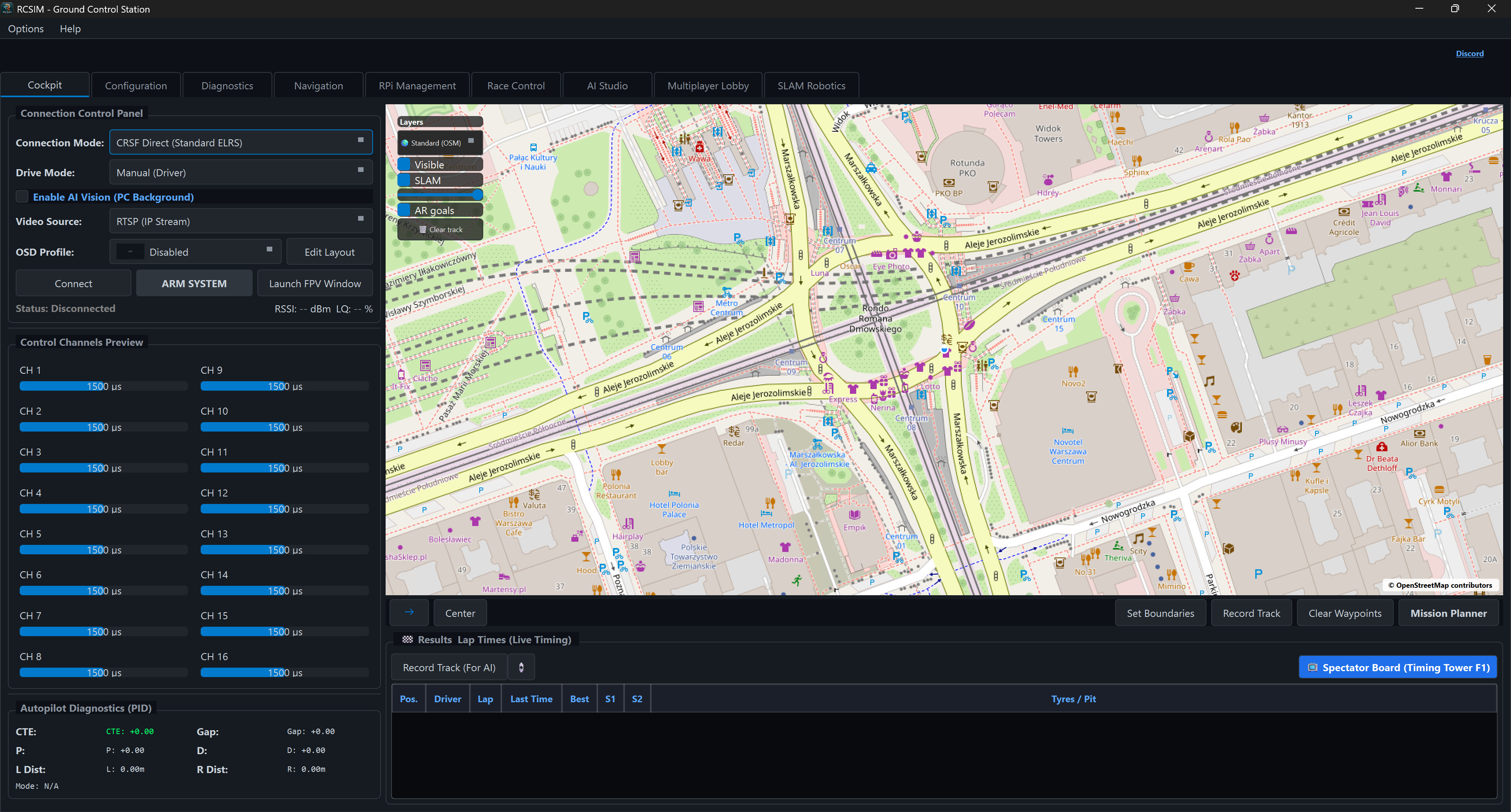Toggle the SLAM layer checkbox
Viewport: 1511px width, 812px height.
coord(405,180)
